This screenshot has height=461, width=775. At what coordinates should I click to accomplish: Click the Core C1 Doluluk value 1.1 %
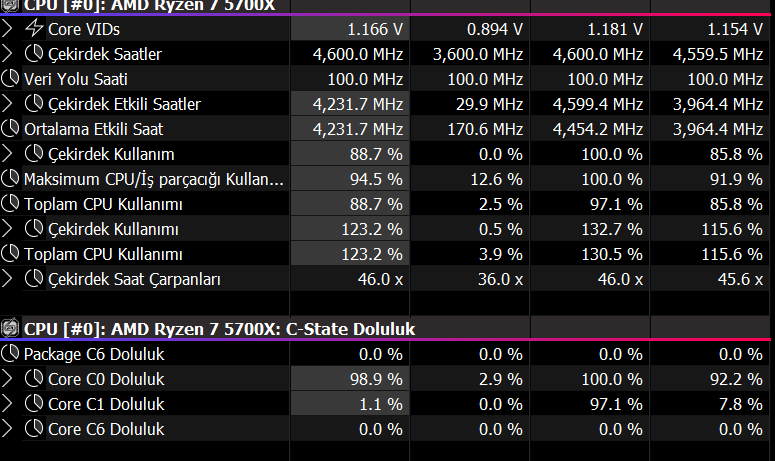381,404
